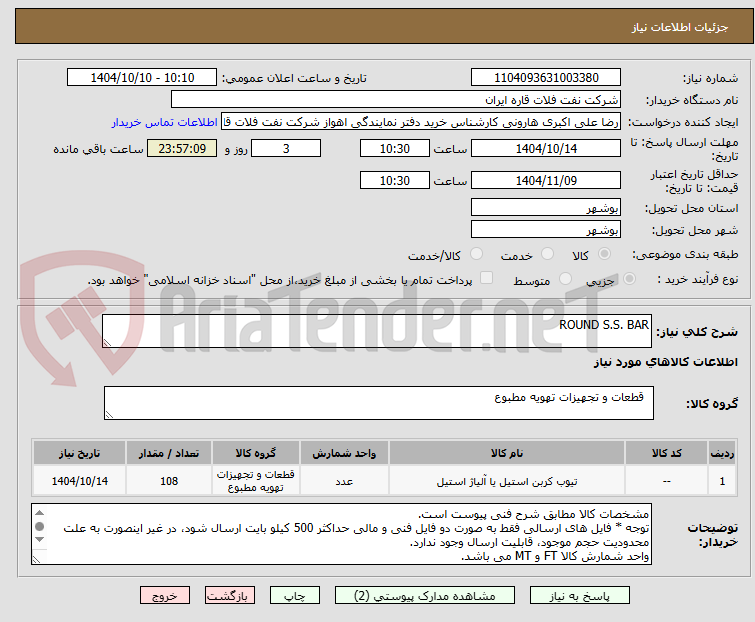
Task: Select the خدمت radio button
Action: coord(547,254)
